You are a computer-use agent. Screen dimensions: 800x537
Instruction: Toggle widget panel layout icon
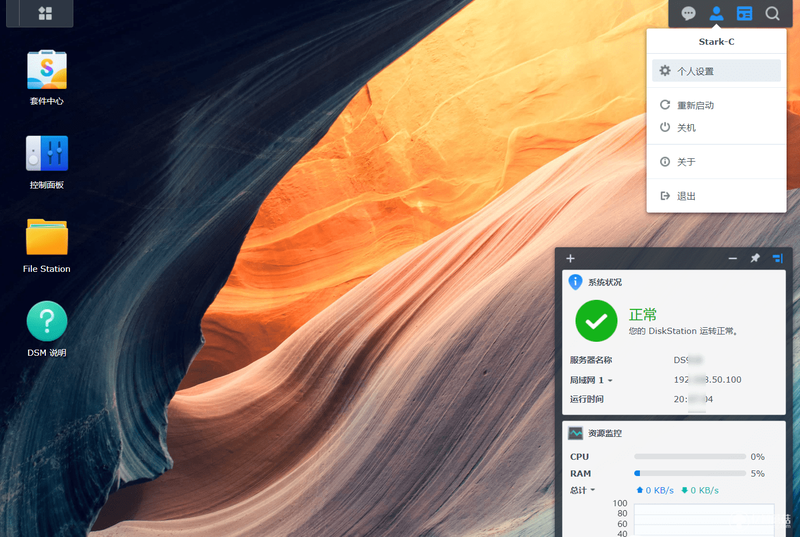(x=778, y=259)
